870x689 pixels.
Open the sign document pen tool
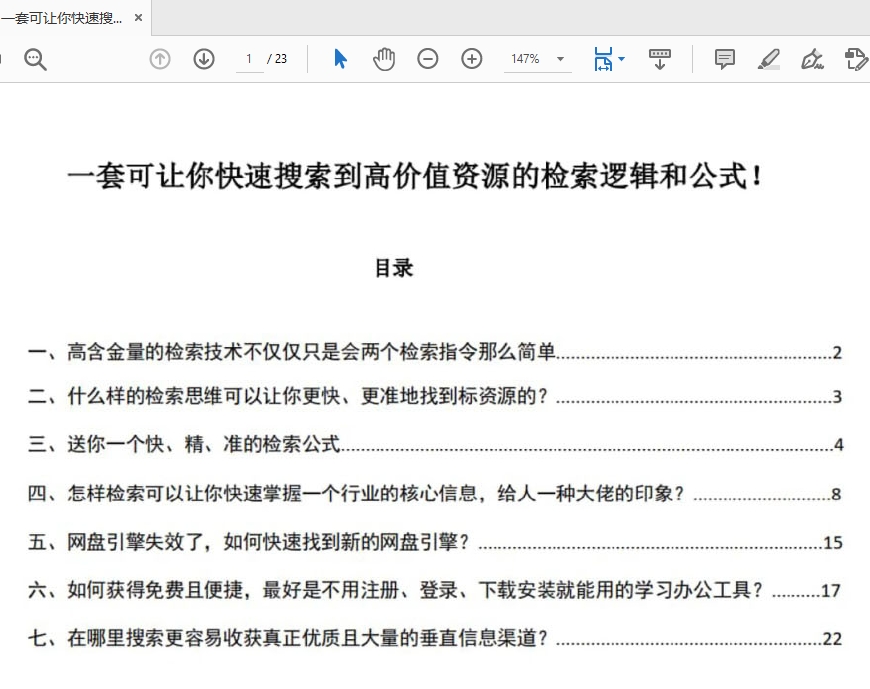pyautogui.click(x=812, y=59)
